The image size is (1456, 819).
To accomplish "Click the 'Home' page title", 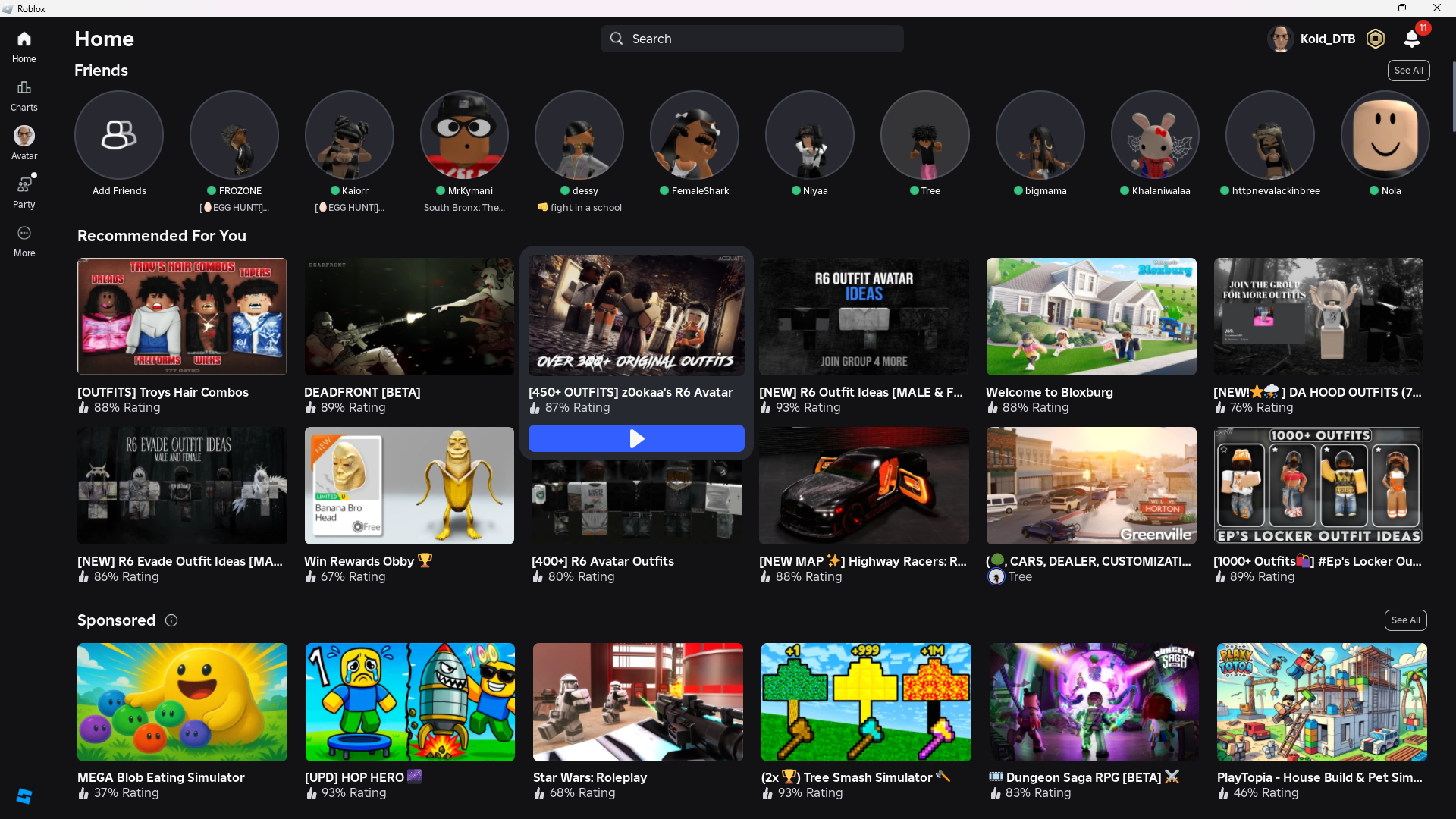I will 104,39.
